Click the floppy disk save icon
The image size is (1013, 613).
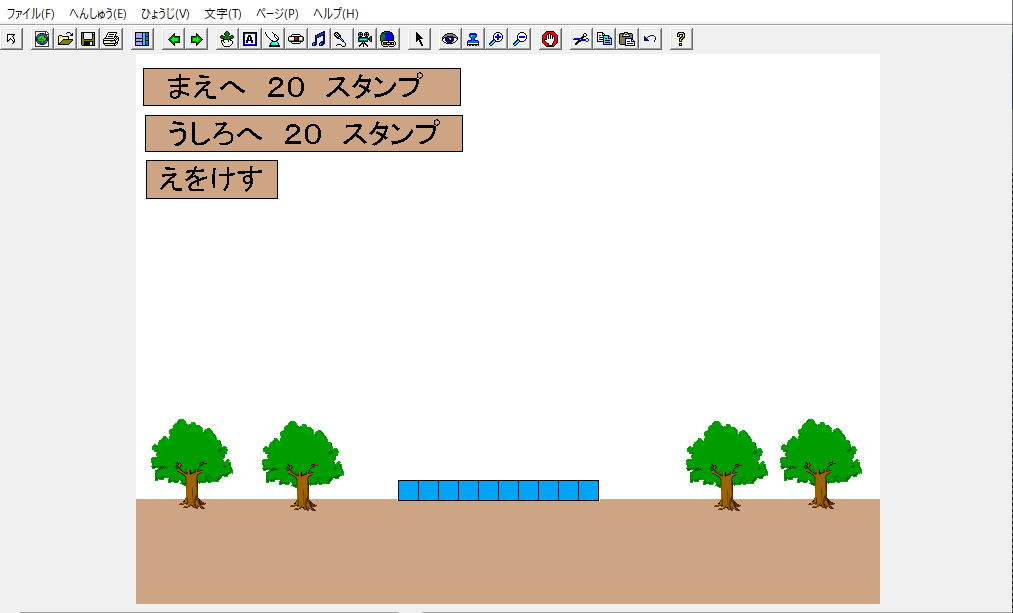coord(88,39)
